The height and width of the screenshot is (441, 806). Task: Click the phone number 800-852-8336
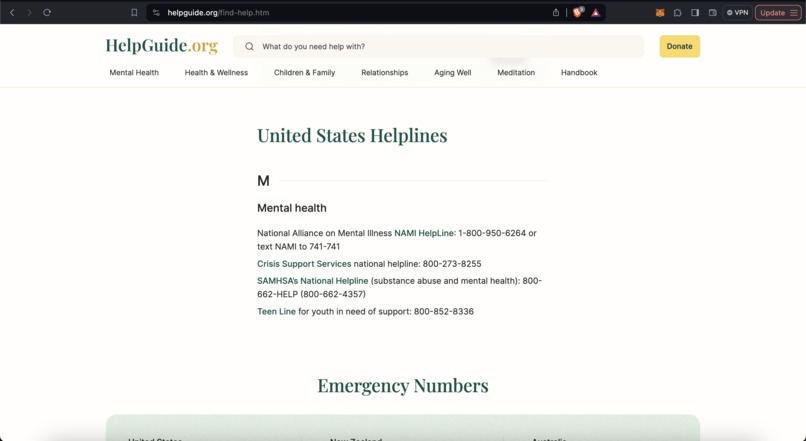(444, 311)
